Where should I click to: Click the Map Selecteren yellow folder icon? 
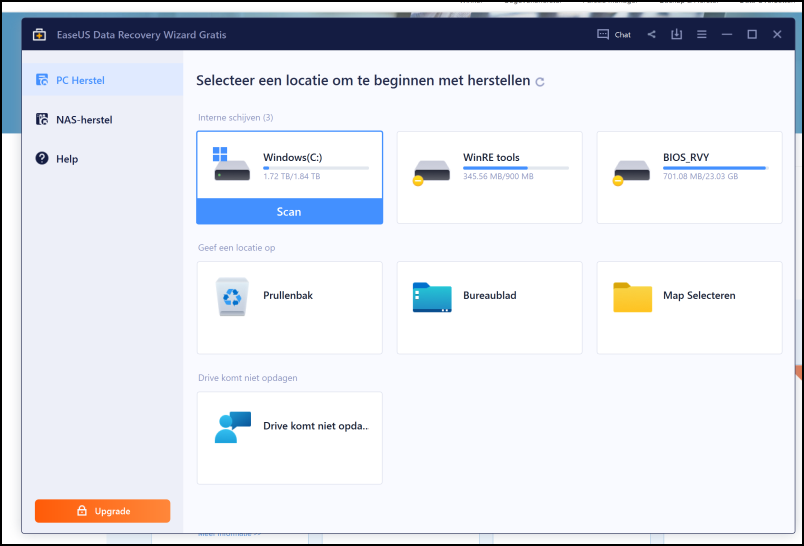click(632, 297)
